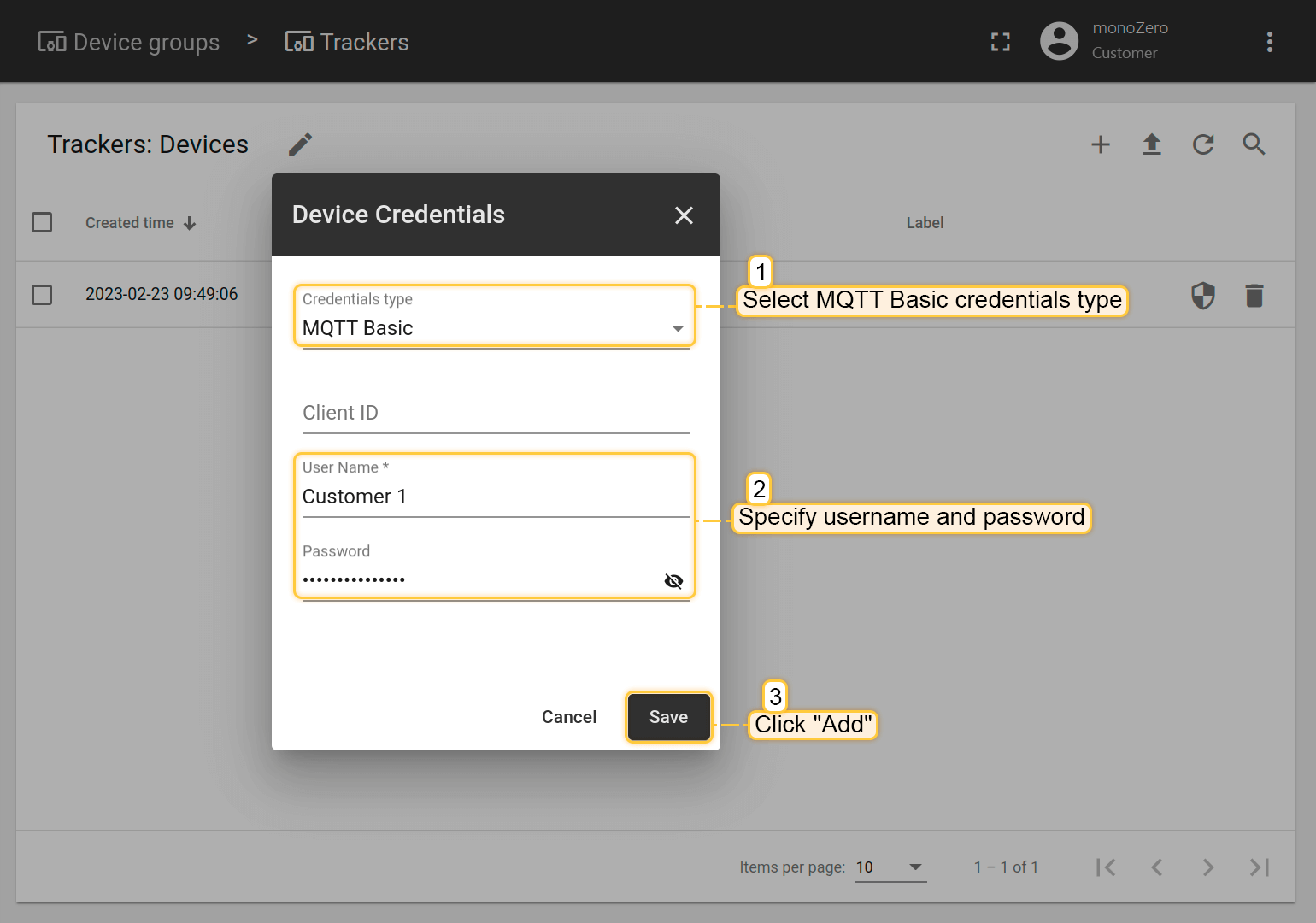Select the checkbox for 2023-02-23 device row
Screen dimensions: 1316x923
(42, 295)
